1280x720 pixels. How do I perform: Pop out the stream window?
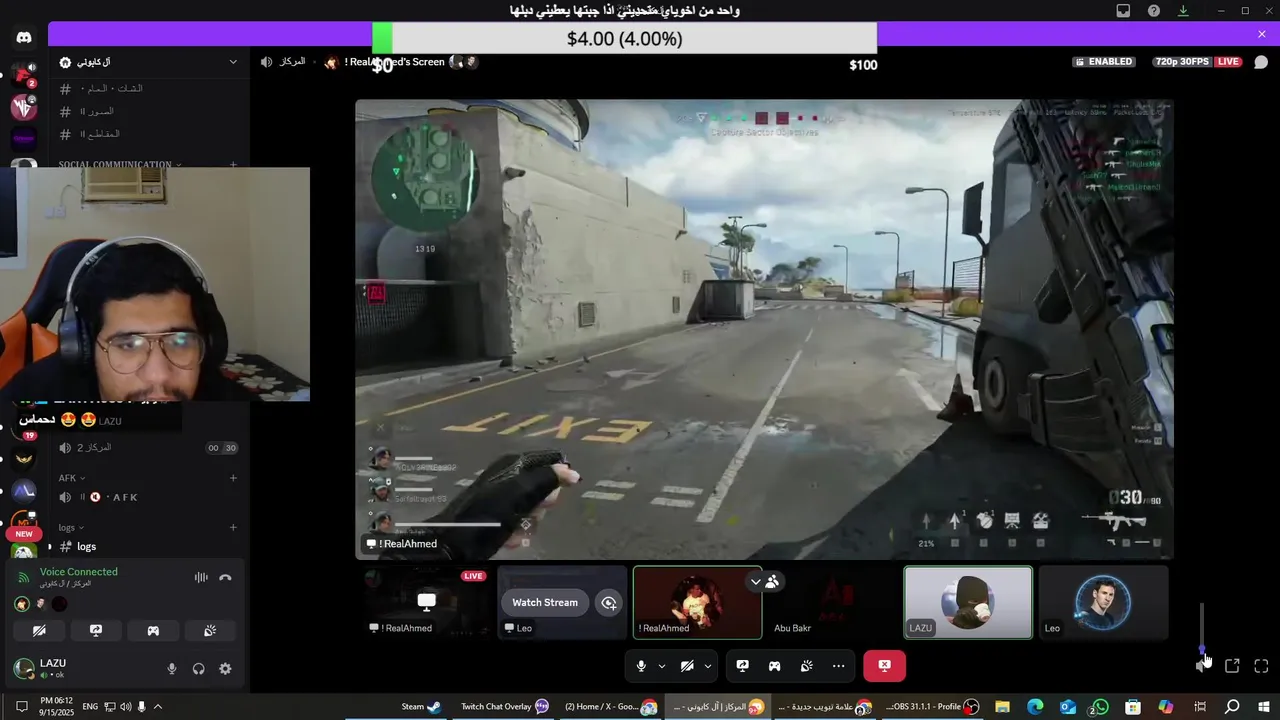(1232, 666)
